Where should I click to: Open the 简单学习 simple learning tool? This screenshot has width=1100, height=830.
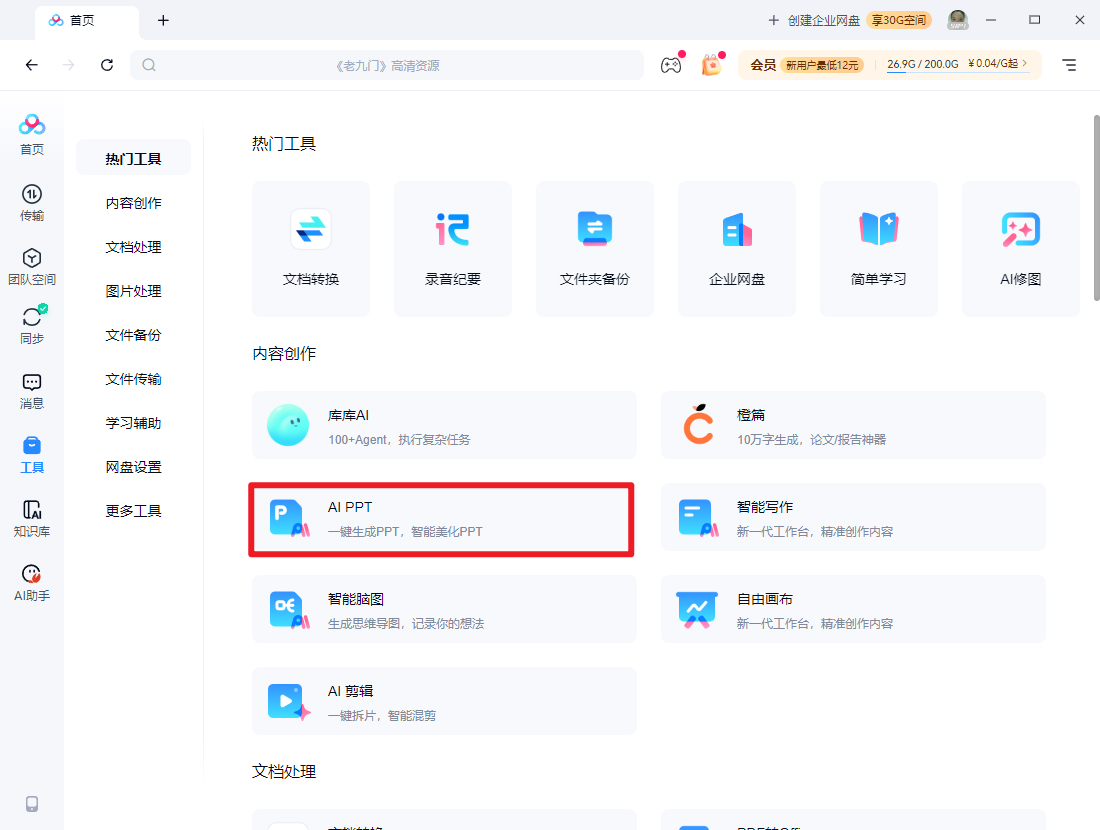[x=878, y=248]
